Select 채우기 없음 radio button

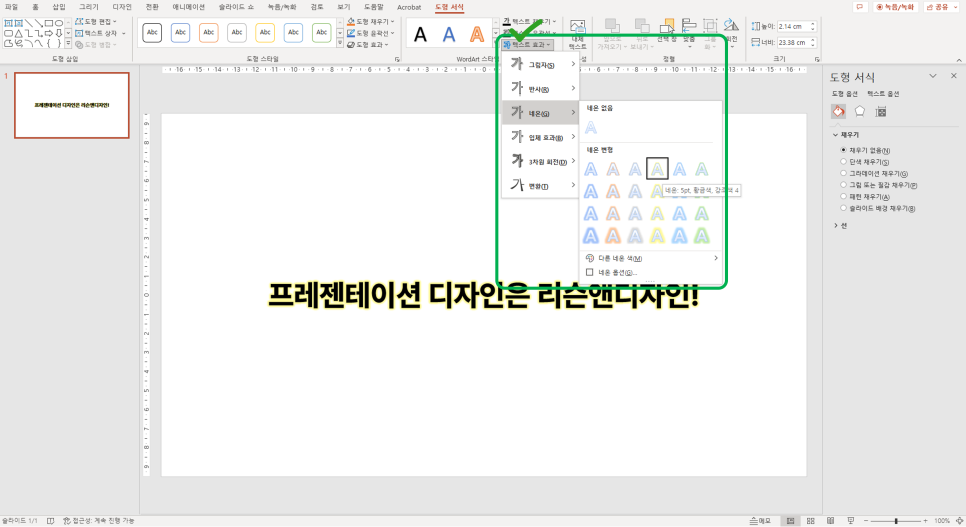point(843,150)
